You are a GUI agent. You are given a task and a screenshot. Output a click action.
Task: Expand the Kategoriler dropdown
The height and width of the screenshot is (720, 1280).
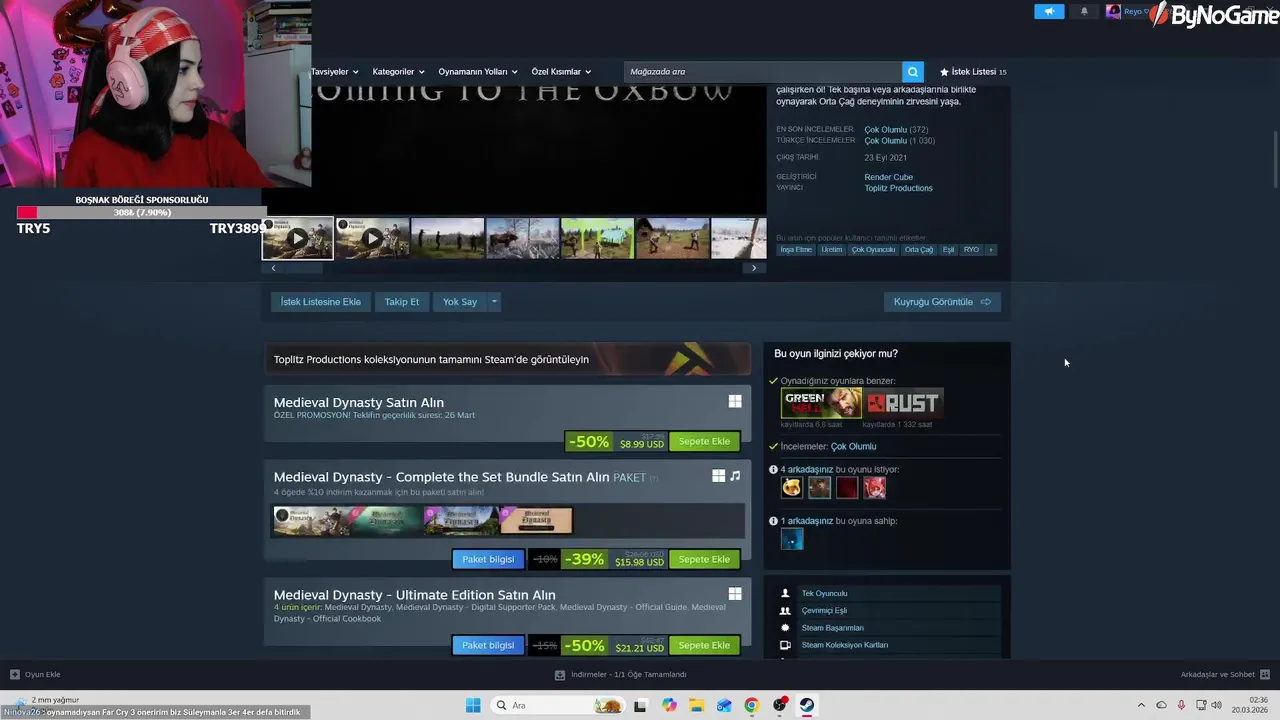pyautogui.click(x=398, y=72)
